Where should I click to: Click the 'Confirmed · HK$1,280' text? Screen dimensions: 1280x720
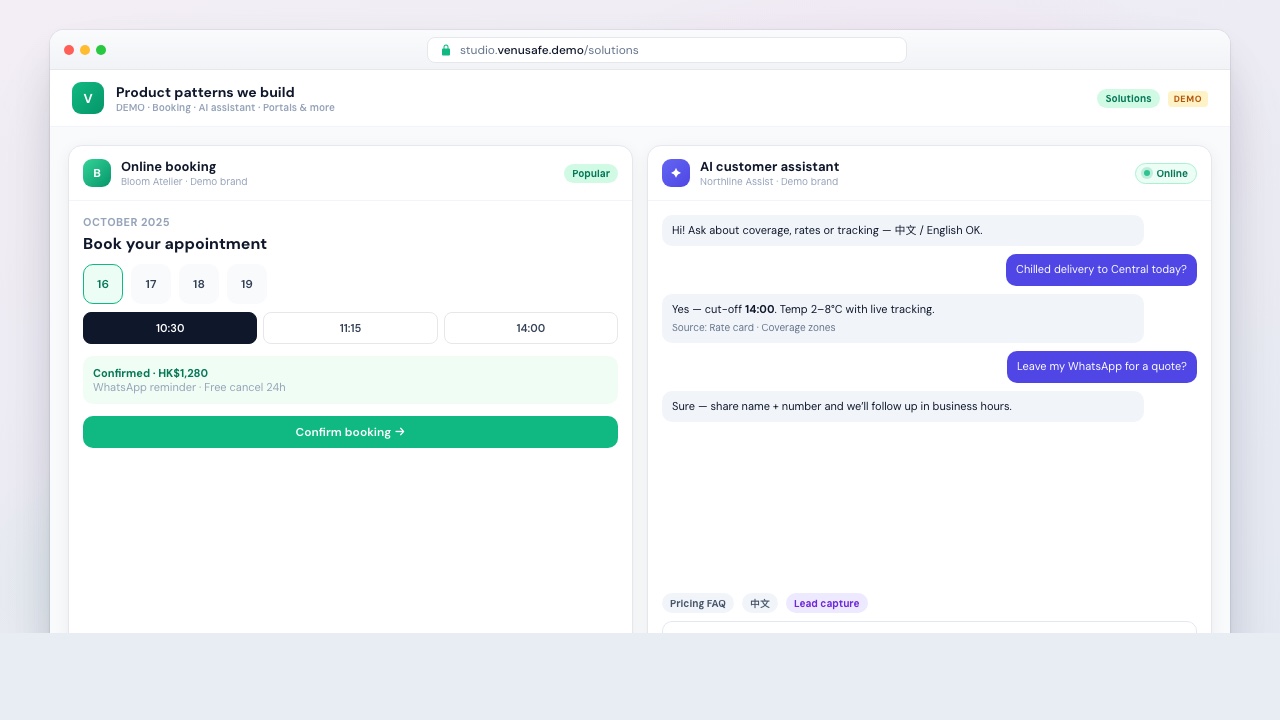(x=151, y=373)
